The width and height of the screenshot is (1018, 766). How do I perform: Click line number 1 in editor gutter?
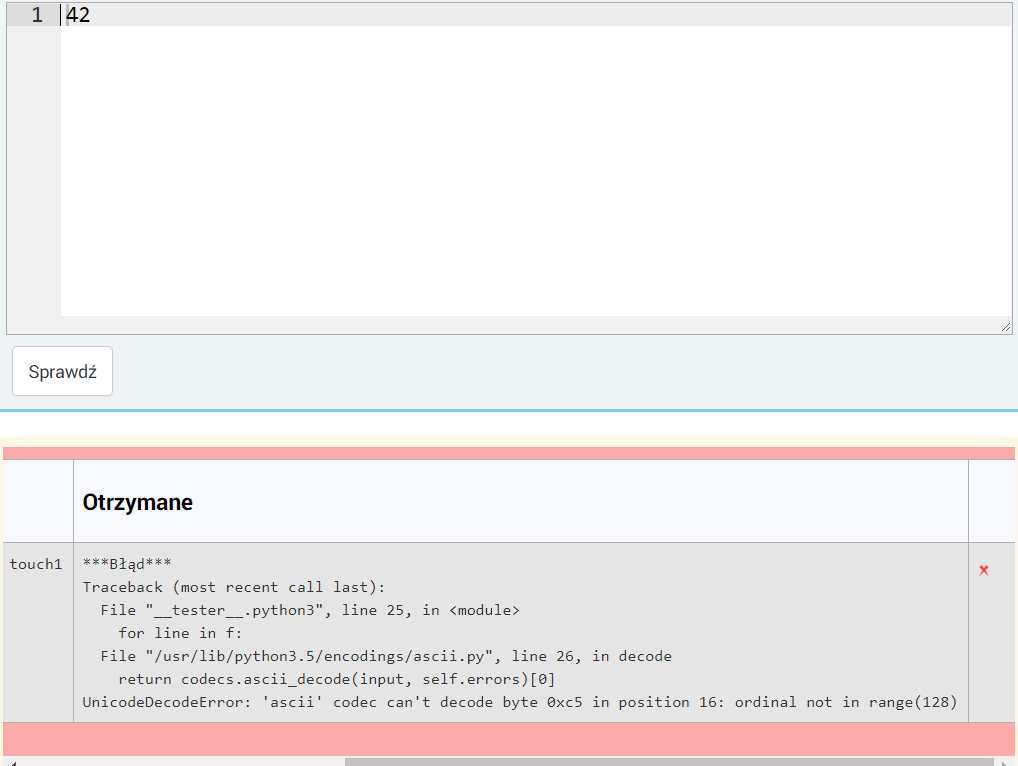pos(37,15)
